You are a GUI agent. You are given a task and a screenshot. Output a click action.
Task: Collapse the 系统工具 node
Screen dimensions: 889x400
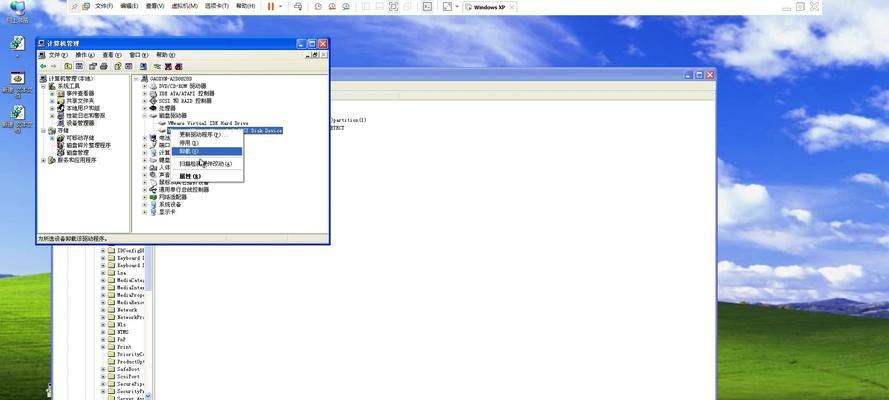44,86
